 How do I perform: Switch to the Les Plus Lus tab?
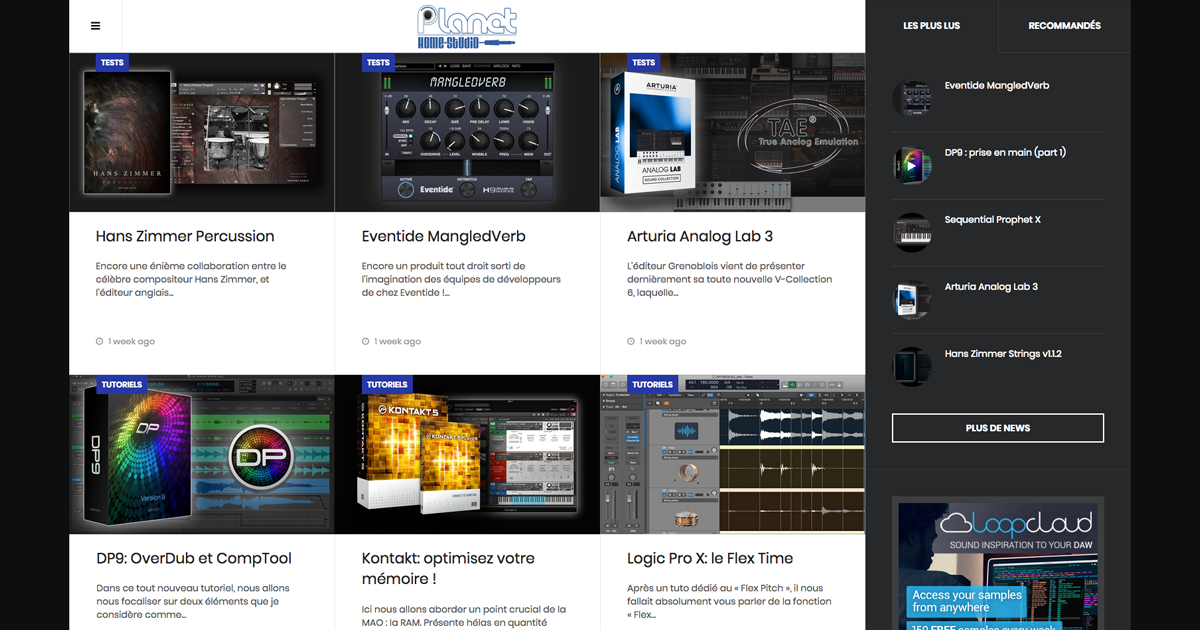(931, 26)
